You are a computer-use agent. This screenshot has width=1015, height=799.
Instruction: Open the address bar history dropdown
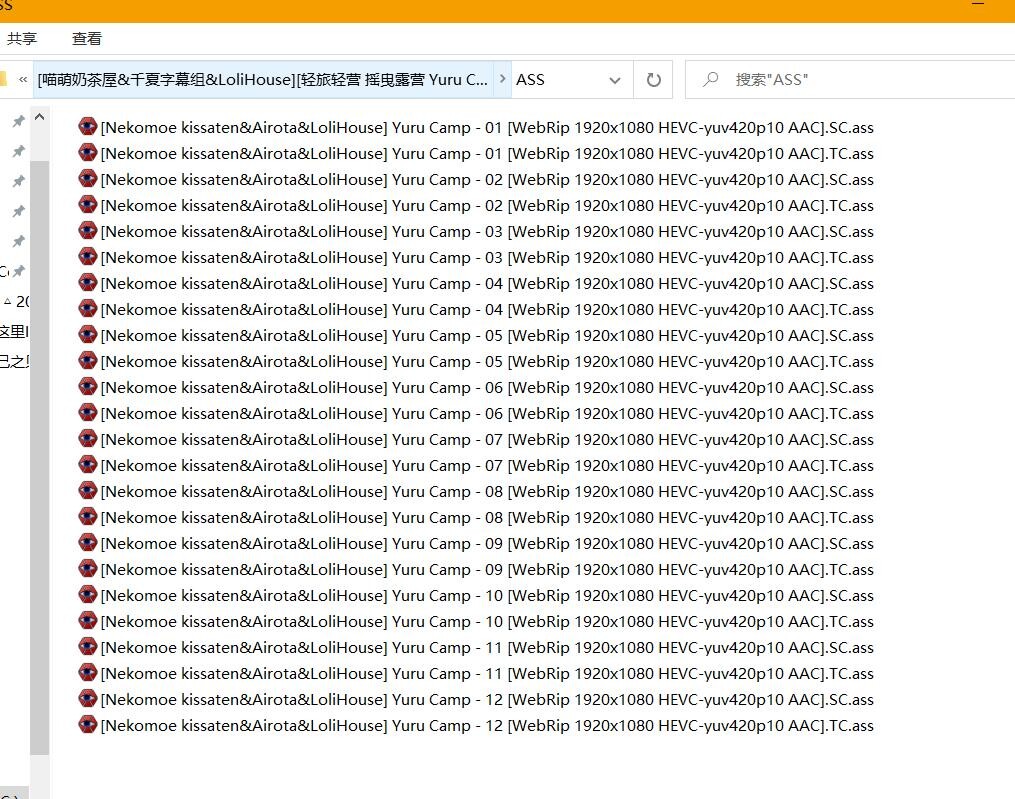click(614, 80)
